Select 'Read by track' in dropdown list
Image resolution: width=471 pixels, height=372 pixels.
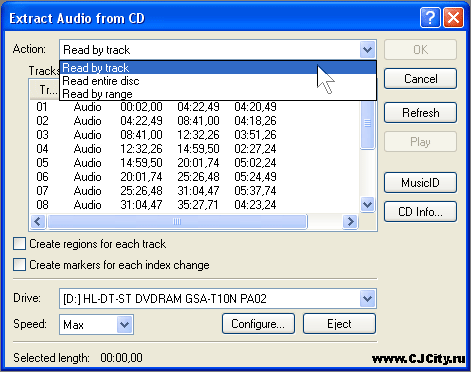tap(218, 68)
